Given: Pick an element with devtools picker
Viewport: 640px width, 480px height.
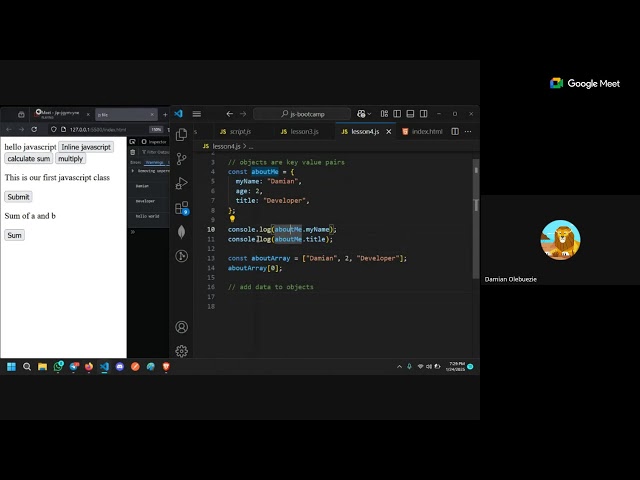Looking at the screenshot, I should (133, 142).
